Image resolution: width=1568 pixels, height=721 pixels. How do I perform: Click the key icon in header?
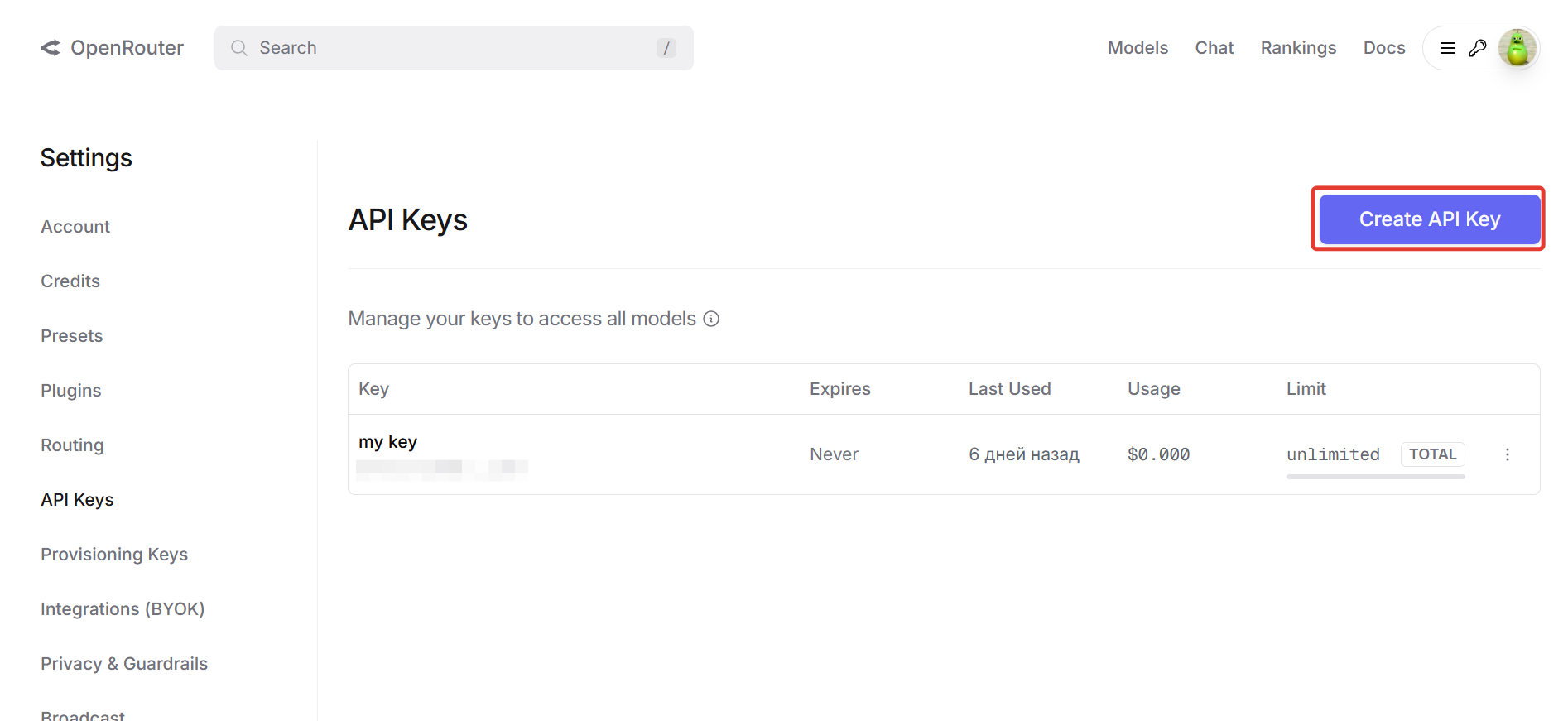tap(1477, 48)
